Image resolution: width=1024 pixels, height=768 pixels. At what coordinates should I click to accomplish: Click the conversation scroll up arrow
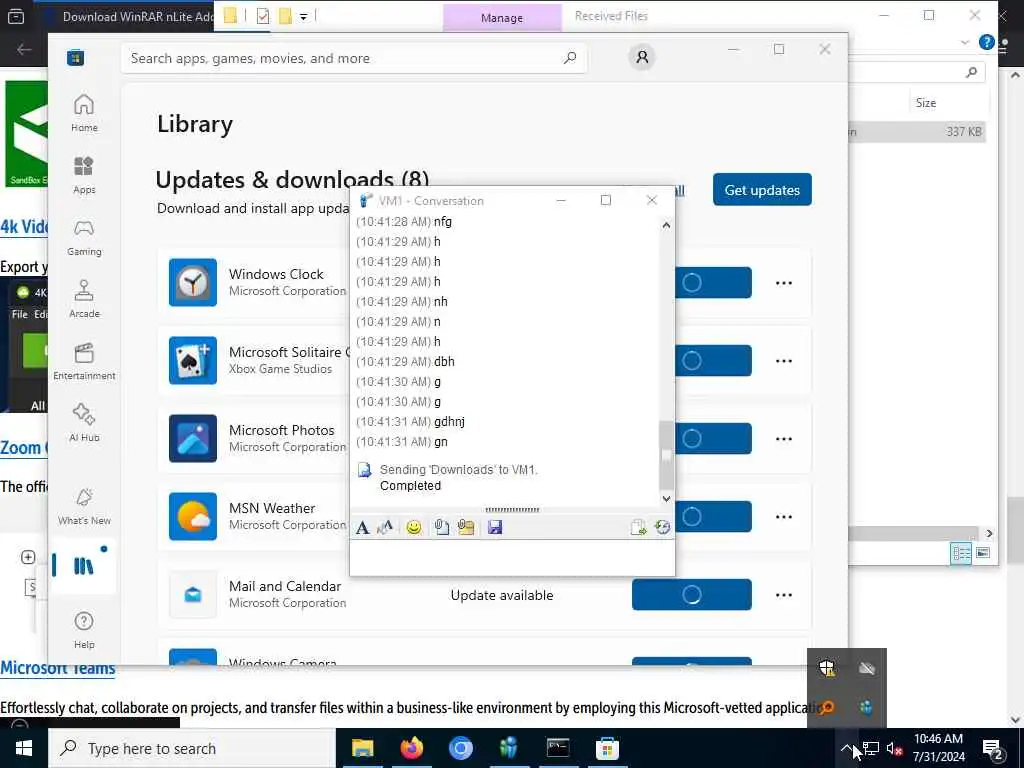pyautogui.click(x=666, y=225)
